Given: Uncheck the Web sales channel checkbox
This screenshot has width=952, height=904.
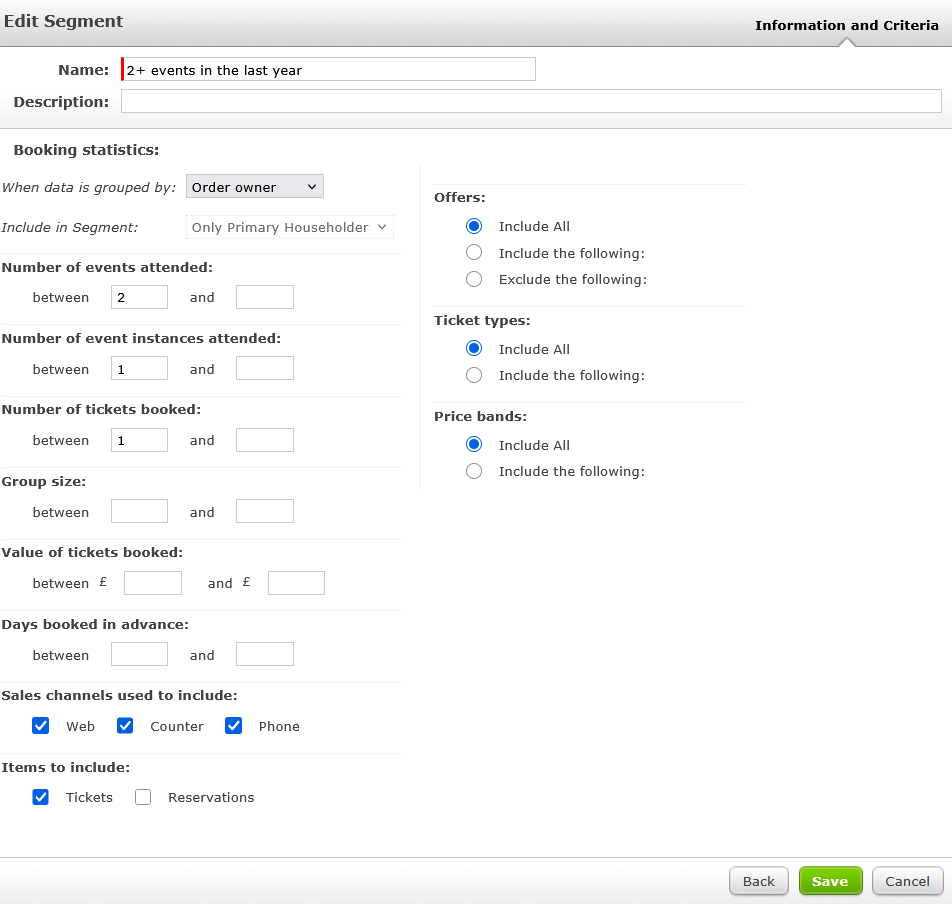Looking at the screenshot, I should pyautogui.click(x=41, y=726).
